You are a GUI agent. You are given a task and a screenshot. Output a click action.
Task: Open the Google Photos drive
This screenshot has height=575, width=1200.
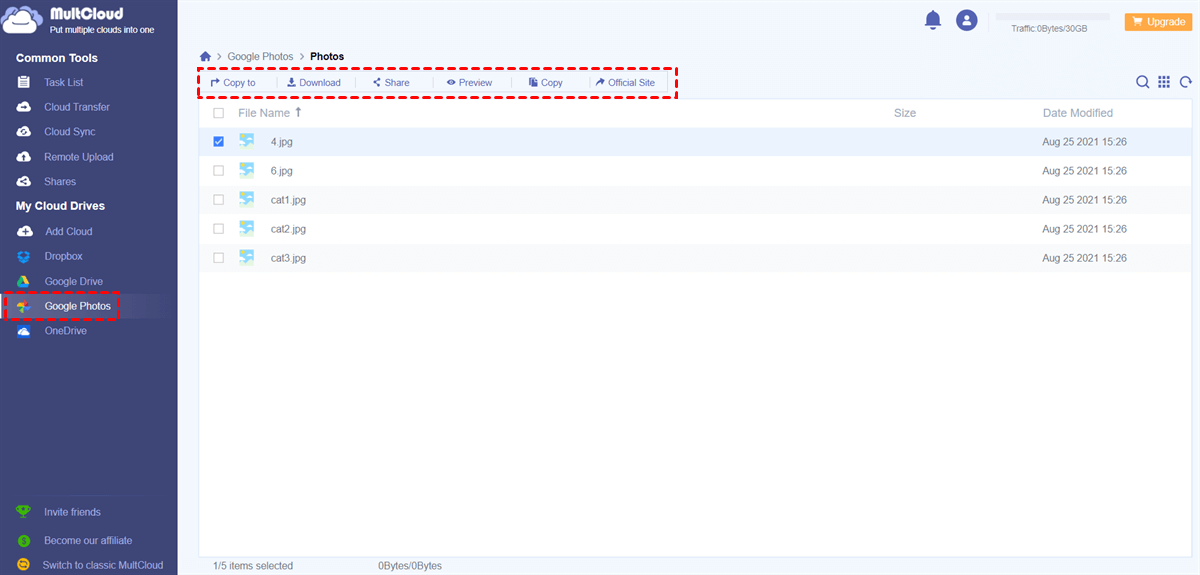click(78, 306)
